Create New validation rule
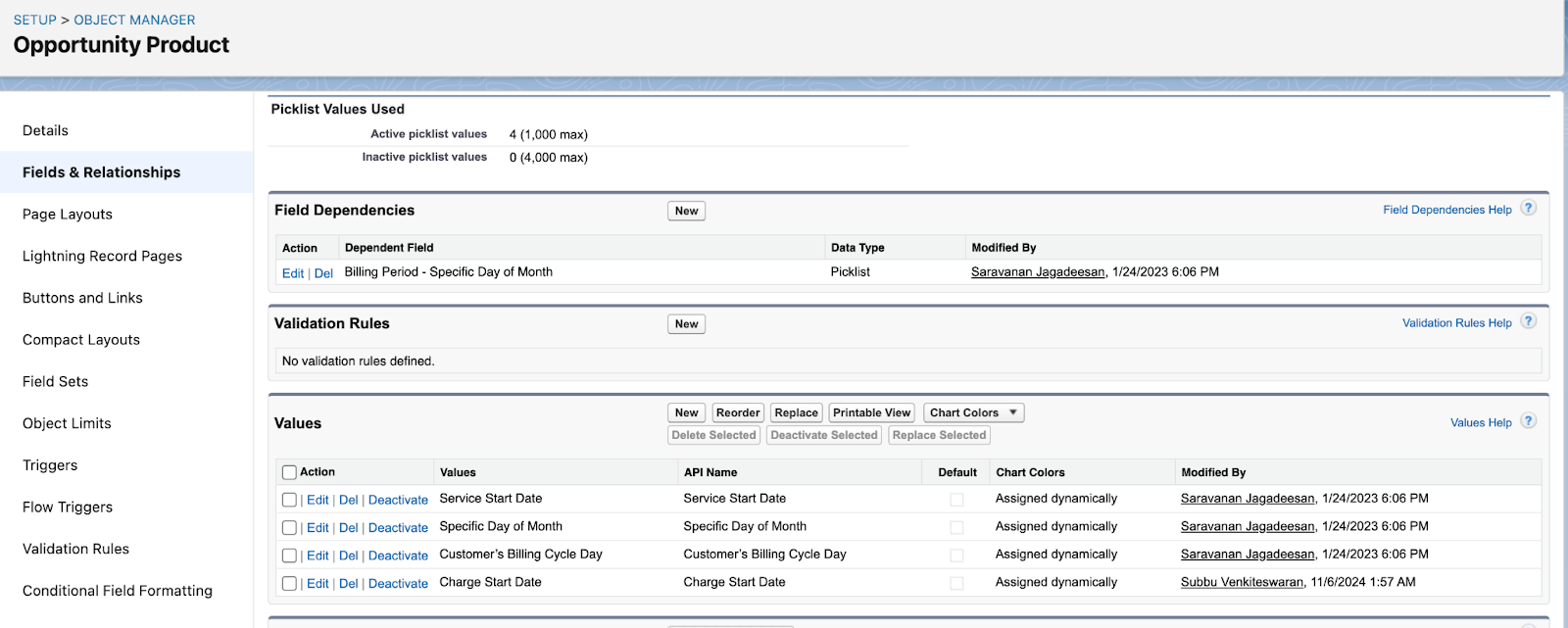Screen dimensions: 1568x628 (x=686, y=324)
